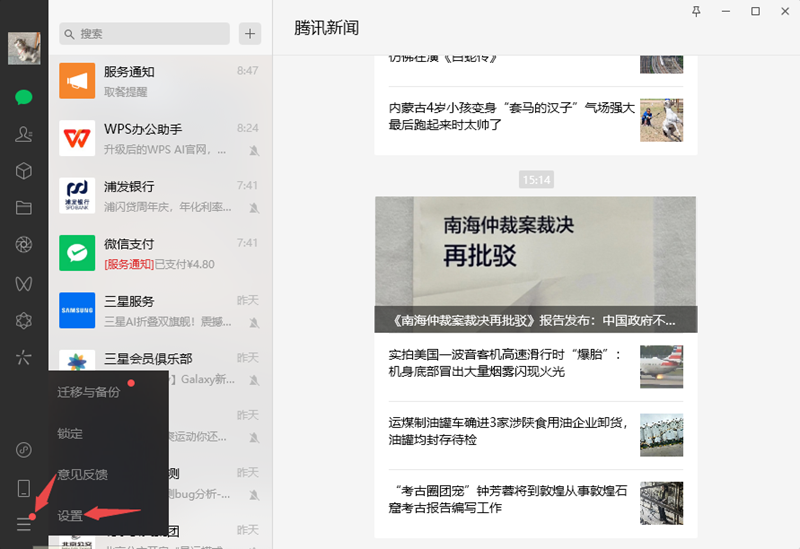This screenshot has height=549, width=800.
Task: Open the Moments shutter icon
Action: coord(24,245)
